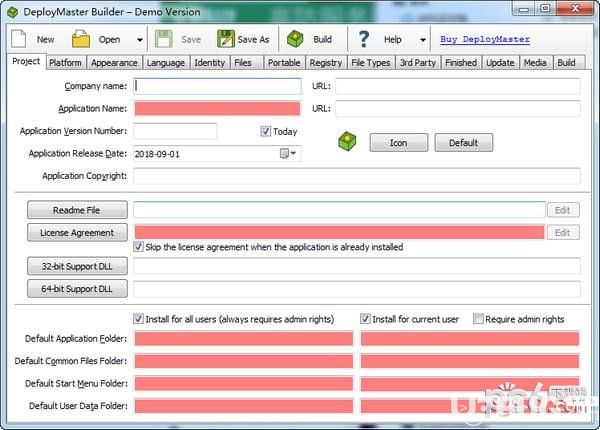Screen dimensions: 600x430
Task: Click the green Build box icon
Action: (x=295, y=39)
